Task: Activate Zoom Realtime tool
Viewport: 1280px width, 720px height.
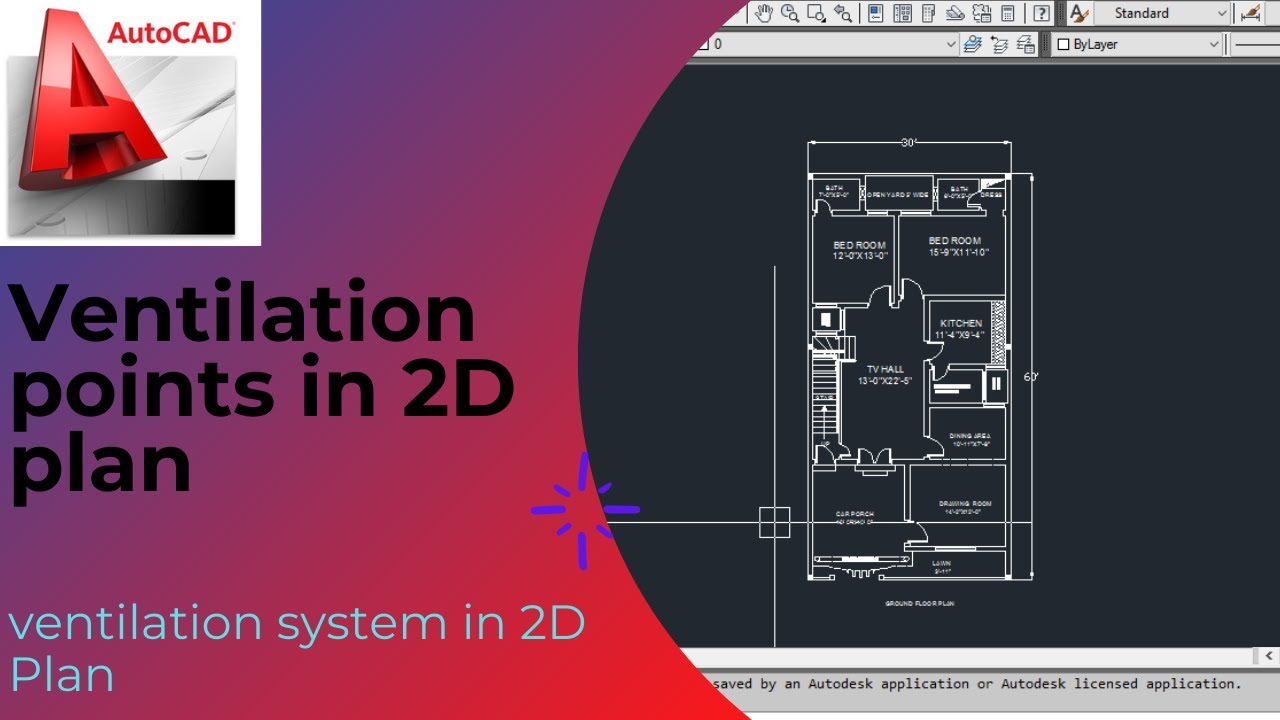Action: tap(790, 13)
